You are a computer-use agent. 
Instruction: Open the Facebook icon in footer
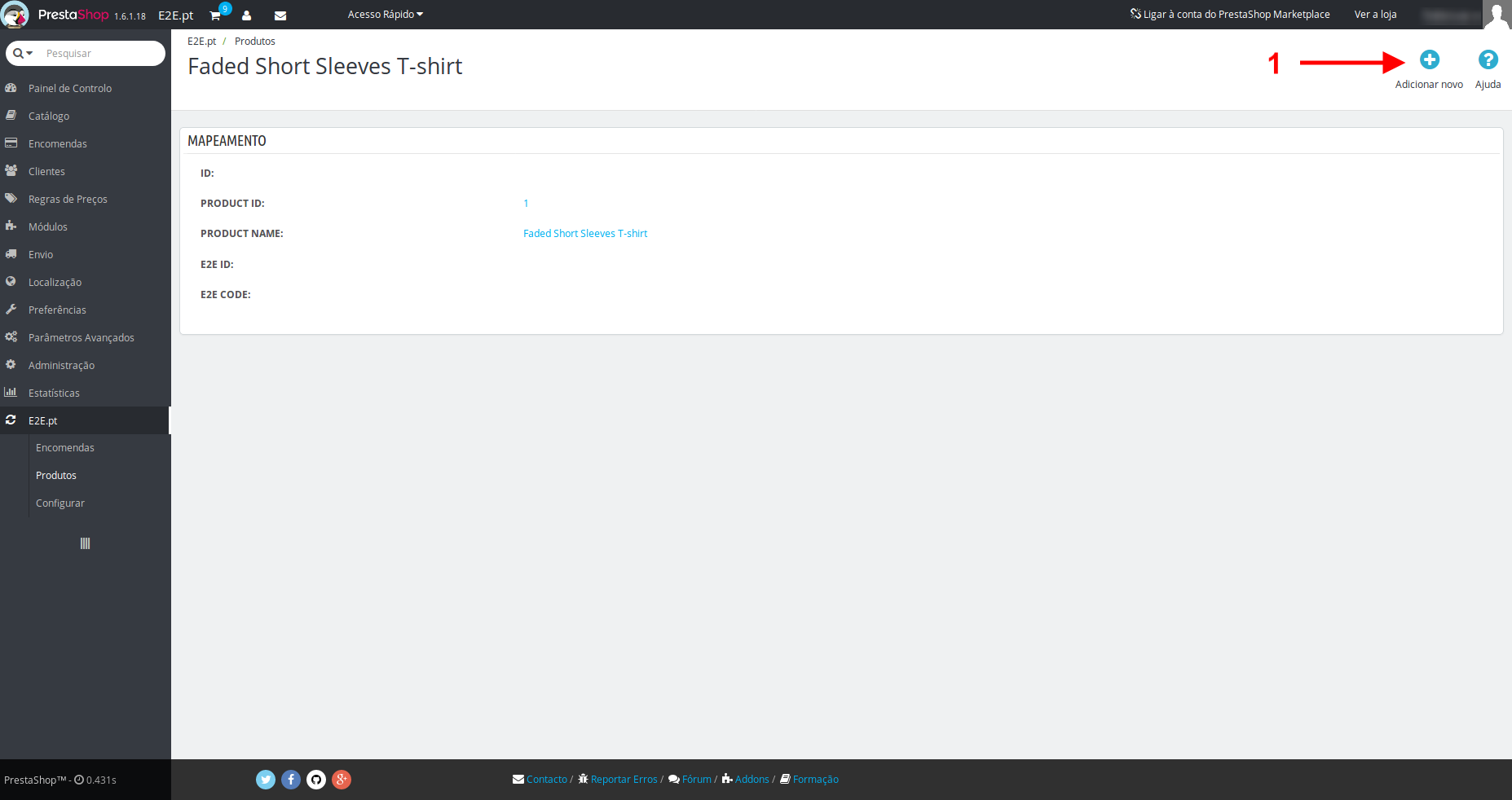[x=291, y=780]
